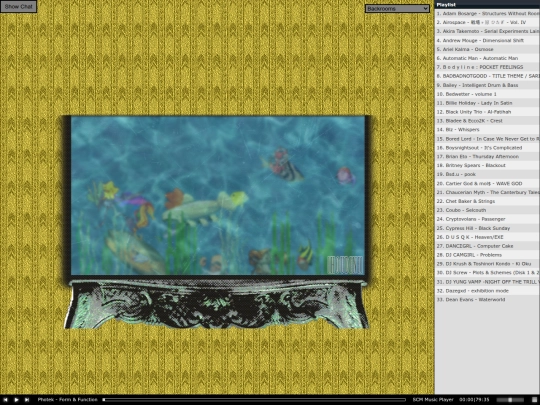Select 'Bedwetter - volume 1' track
The height and width of the screenshot is (405, 540).
tap(487, 94)
